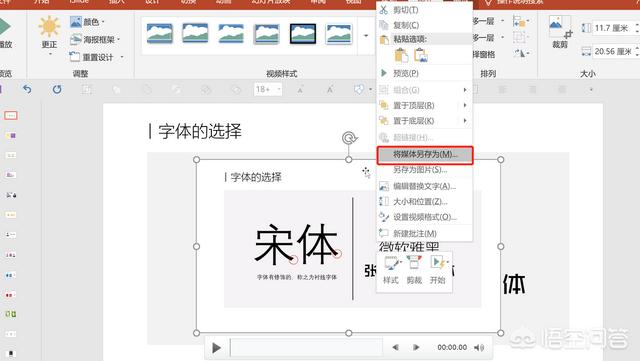
Task: Open 大小和位置(Z)... size and position
Action: click(x=420, y=201)
